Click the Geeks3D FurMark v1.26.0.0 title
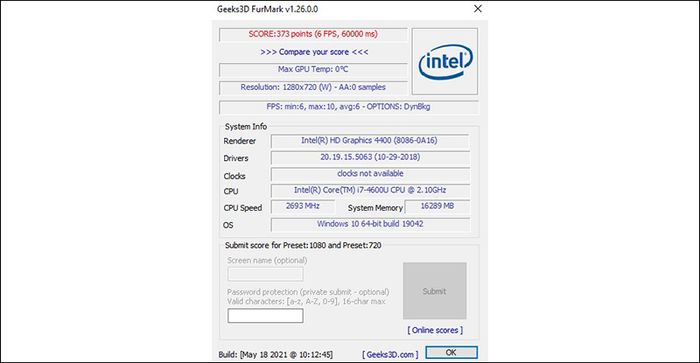This screenshot has height=363, width=700. pyautogui.click(x=267, y=9)
